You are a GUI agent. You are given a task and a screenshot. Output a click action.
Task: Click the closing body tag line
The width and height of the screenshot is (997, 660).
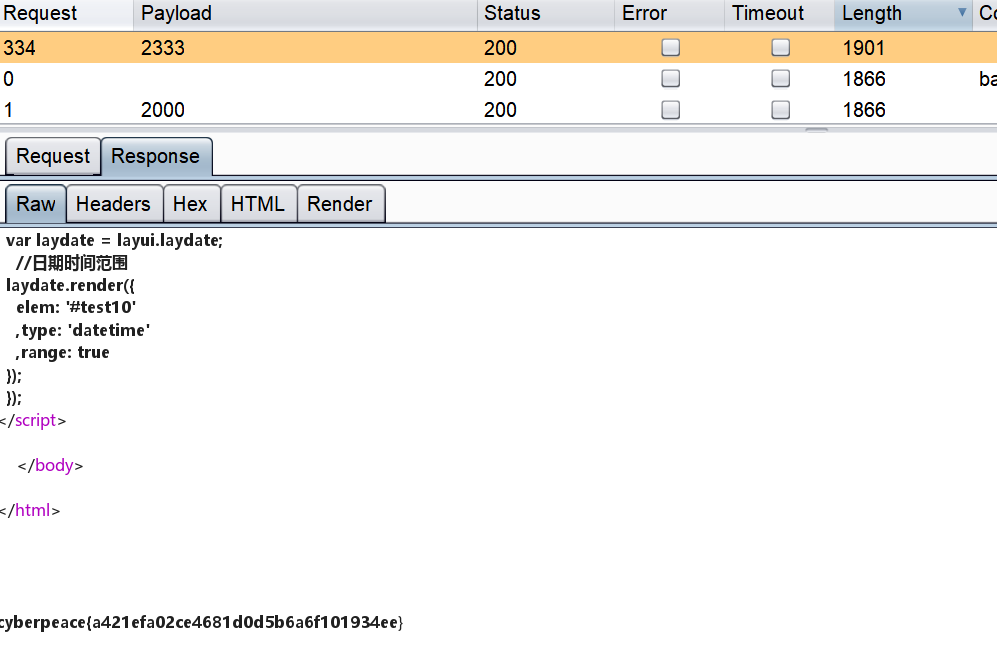(50, 465)
